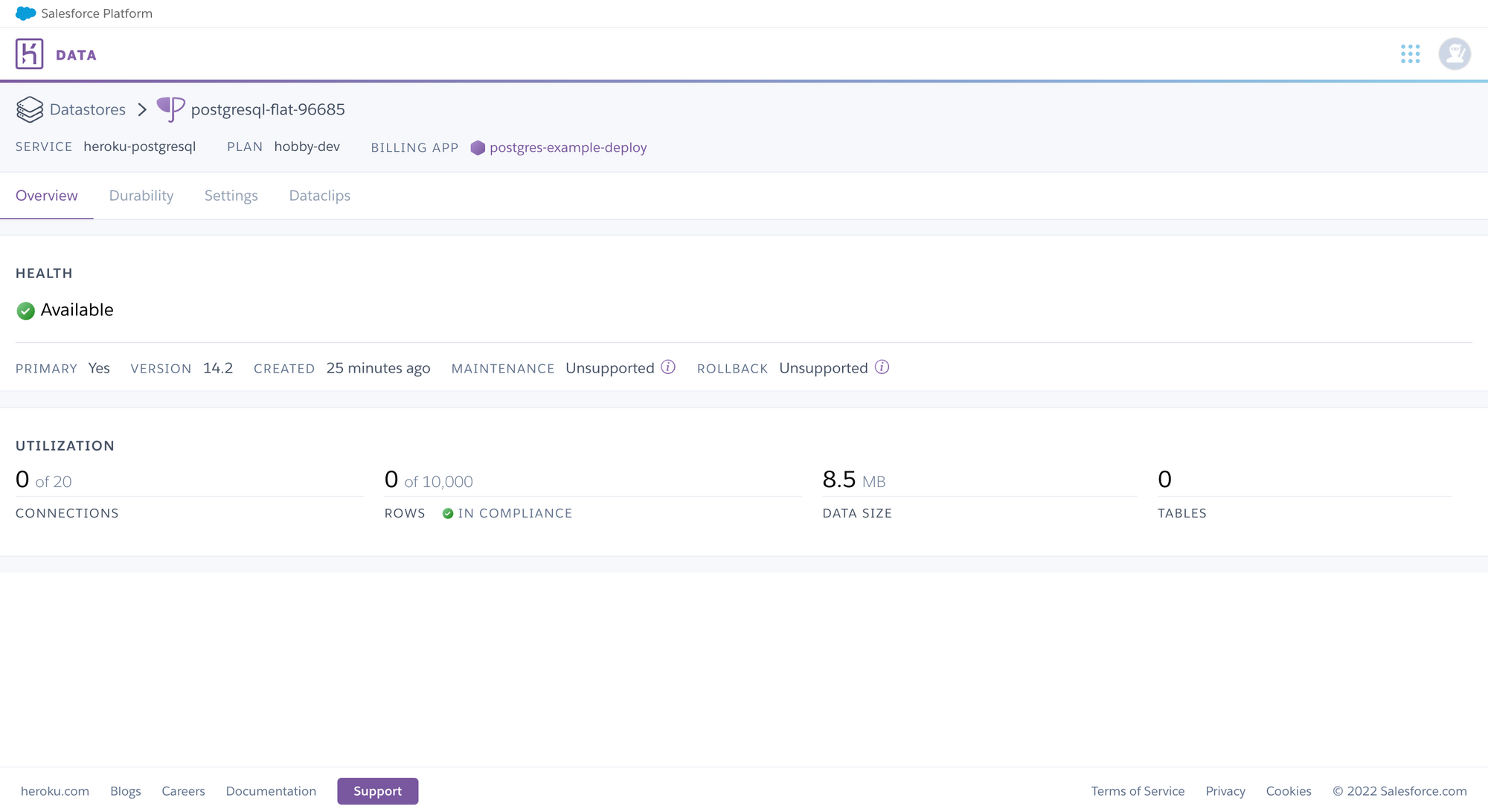
Task: Select the postgresql-flat-96685 database name
Action: pos(268,109)
